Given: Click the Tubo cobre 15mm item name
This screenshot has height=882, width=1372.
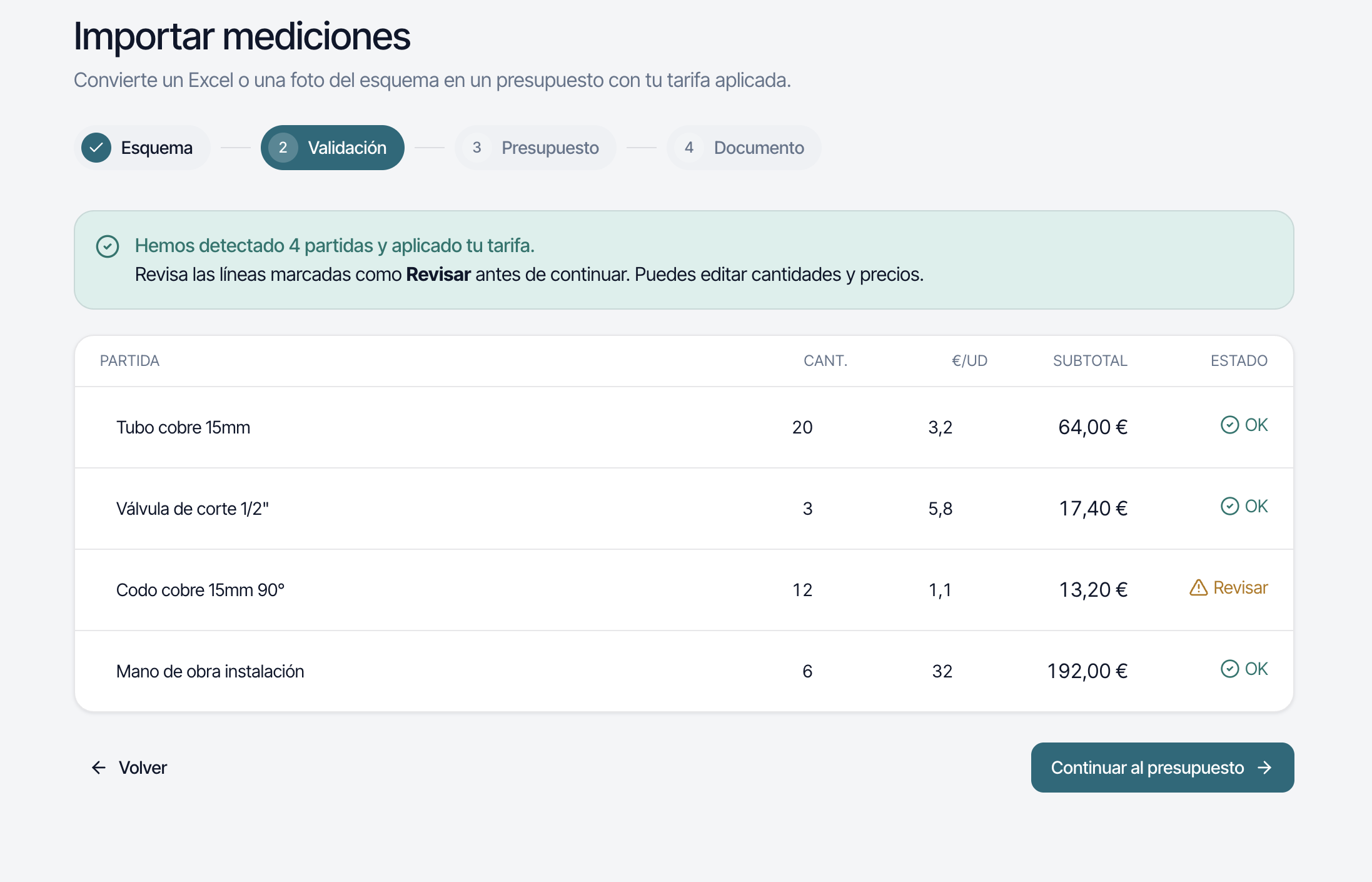Looking at the screenshot, I should point(183,427).
